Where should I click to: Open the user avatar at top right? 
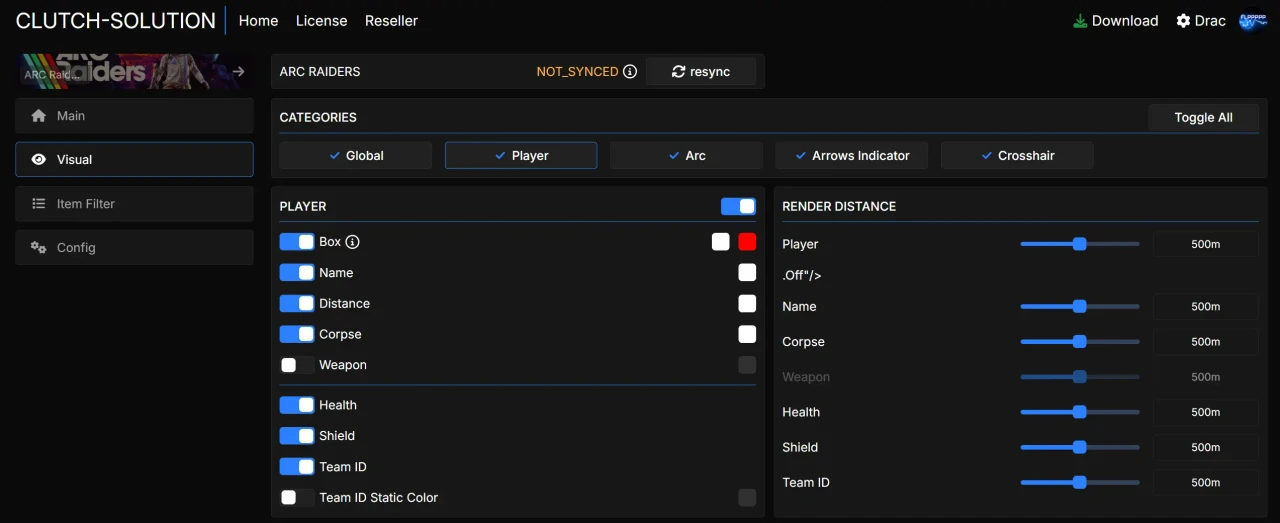(x=1253, y=20)
